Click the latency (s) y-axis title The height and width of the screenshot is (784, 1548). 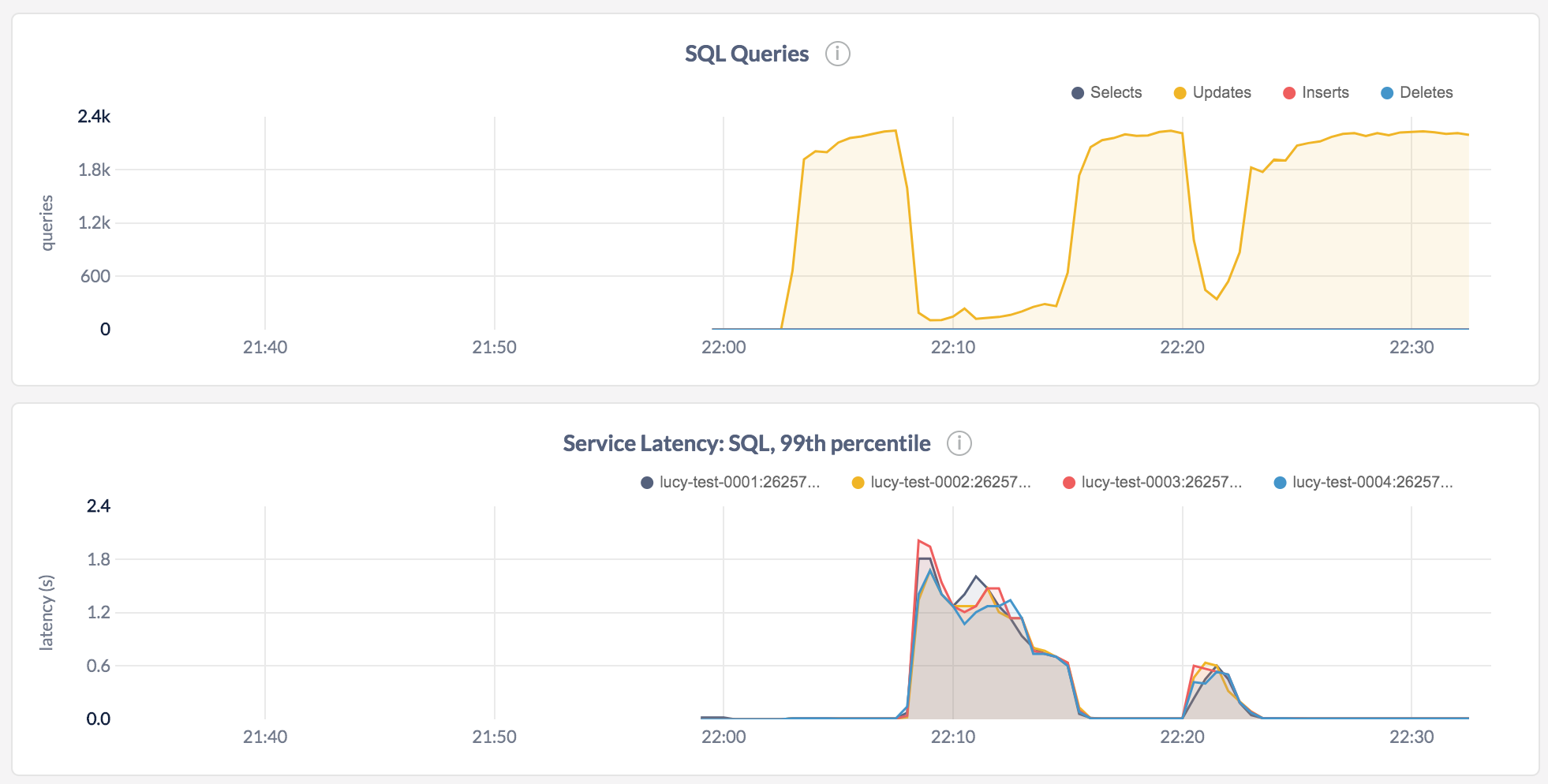pos(47,612)
